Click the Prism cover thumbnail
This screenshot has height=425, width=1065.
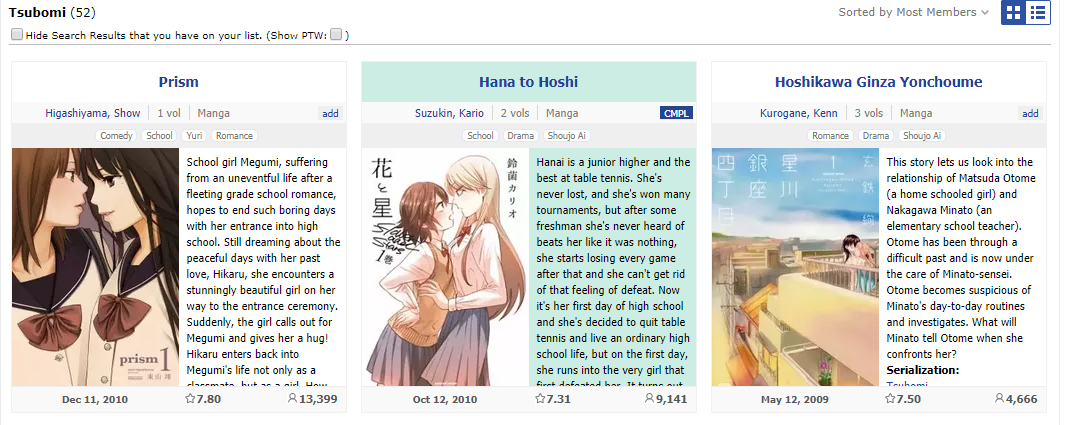(96, 267)
